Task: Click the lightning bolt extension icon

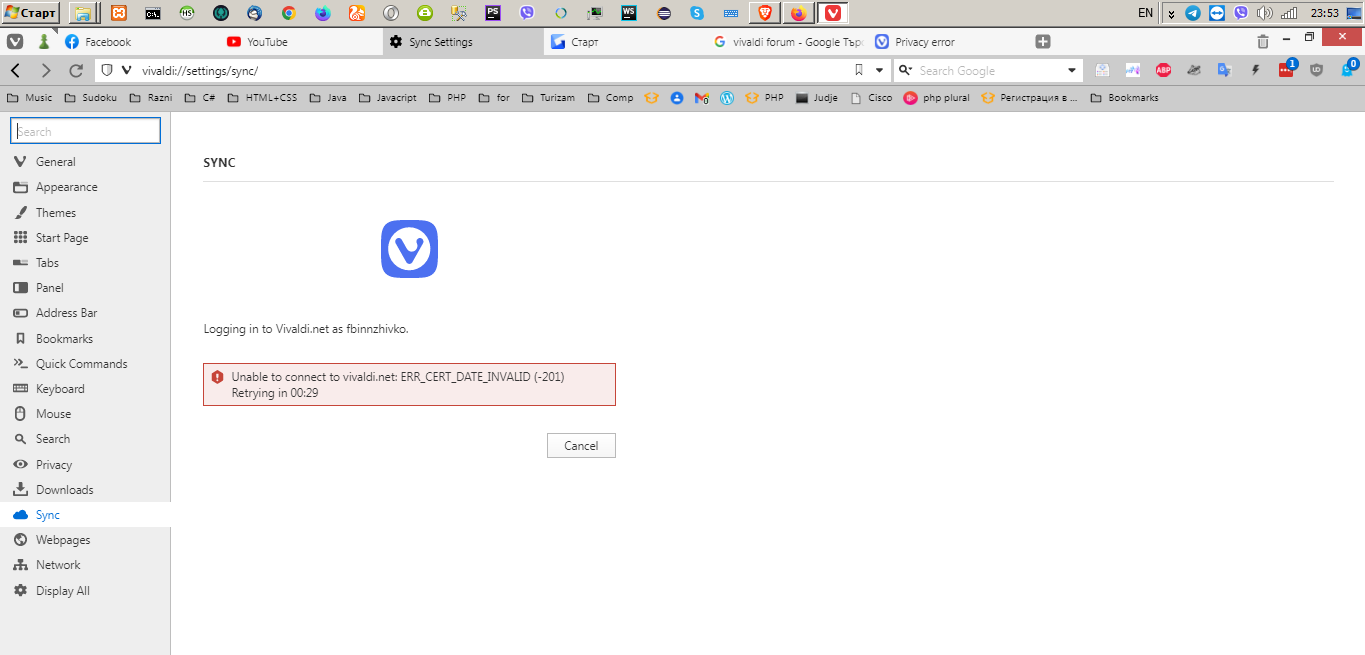Action: 1255,70
